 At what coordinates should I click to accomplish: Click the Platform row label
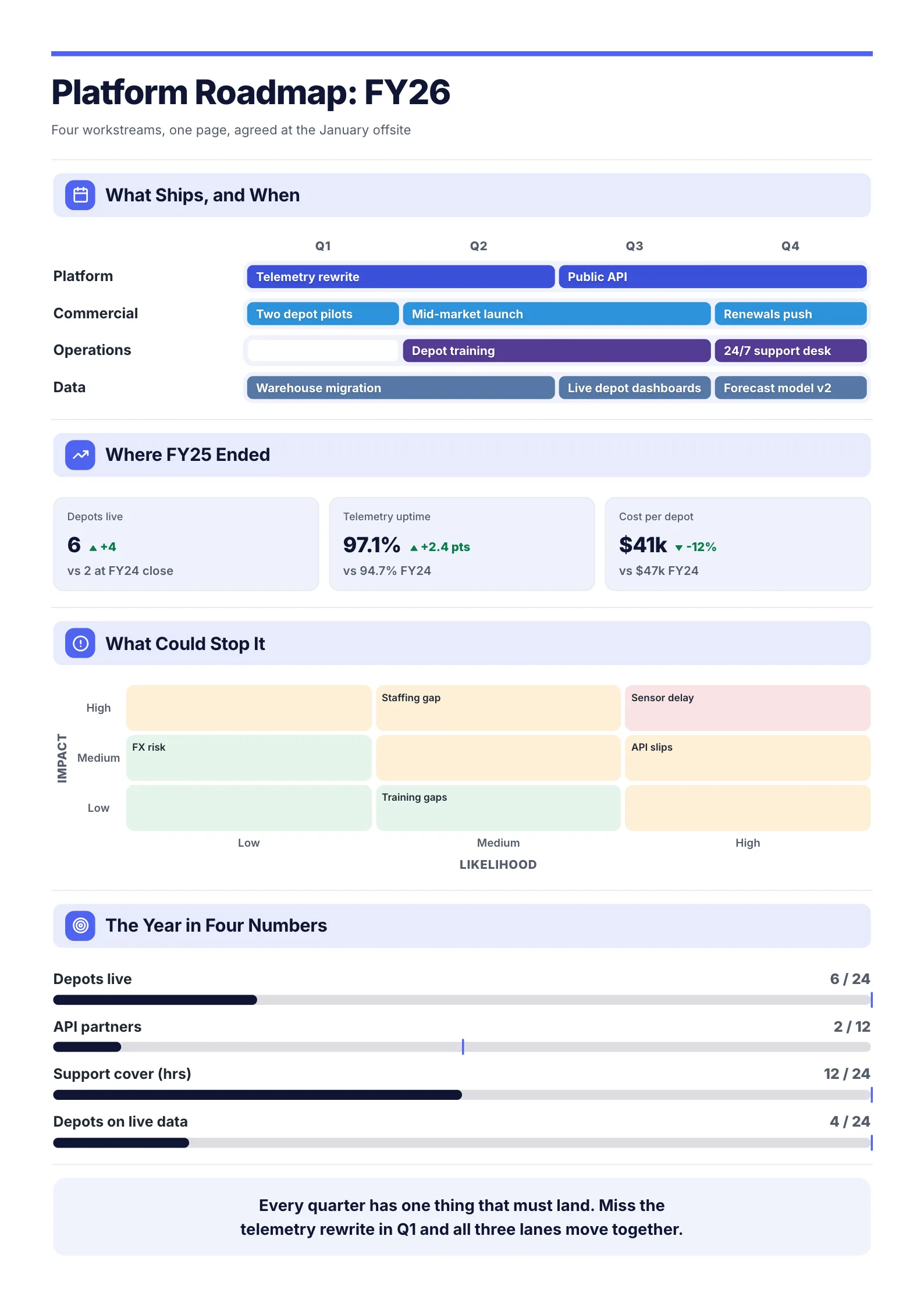coord(83,276)
